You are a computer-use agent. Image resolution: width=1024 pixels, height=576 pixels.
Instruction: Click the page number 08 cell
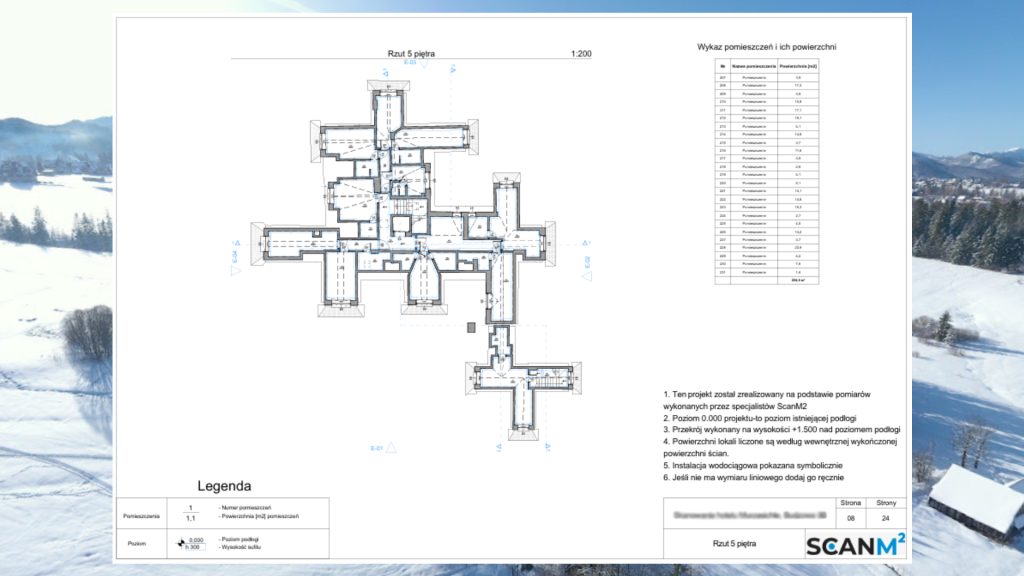852,519
